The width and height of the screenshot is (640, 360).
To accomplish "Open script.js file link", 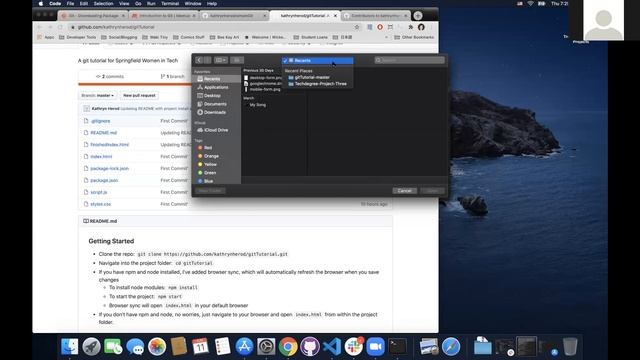I will pyautogui.click(x=99, y=192).
